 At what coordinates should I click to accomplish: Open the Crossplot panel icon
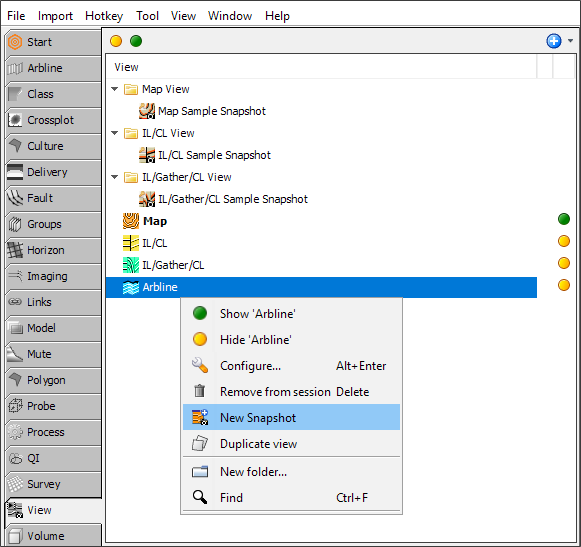point(15,120)
